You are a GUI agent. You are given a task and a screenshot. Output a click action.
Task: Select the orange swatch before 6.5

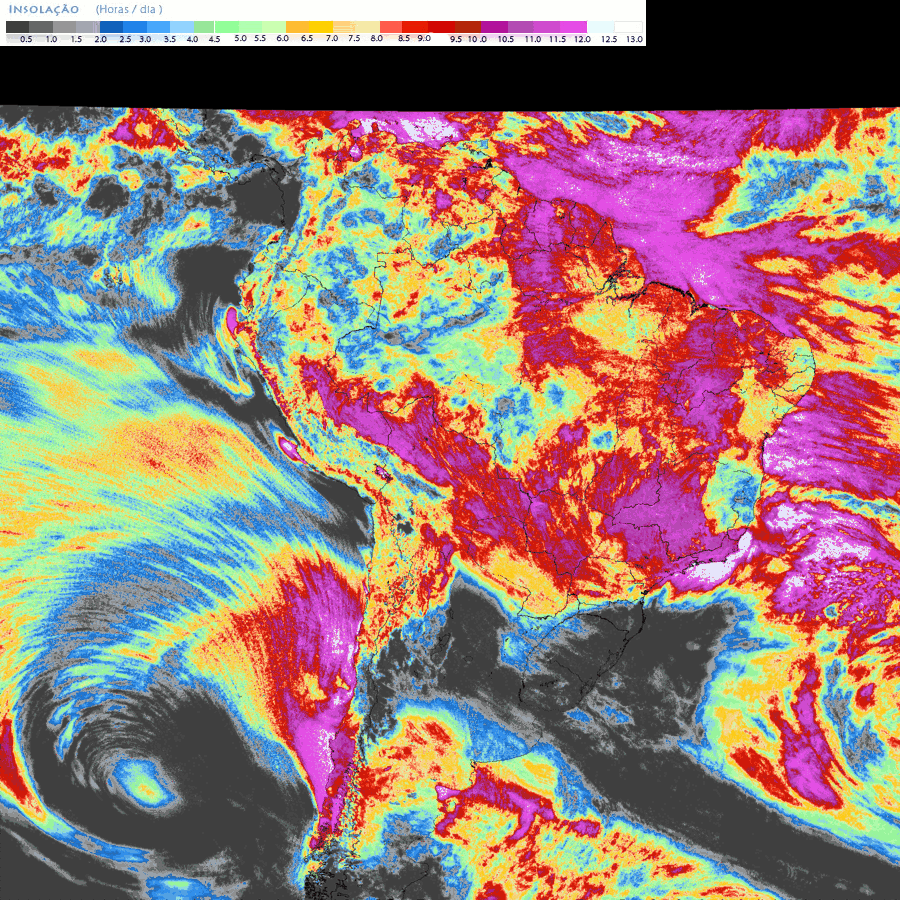pyautogui.click(x=297, y=27)
